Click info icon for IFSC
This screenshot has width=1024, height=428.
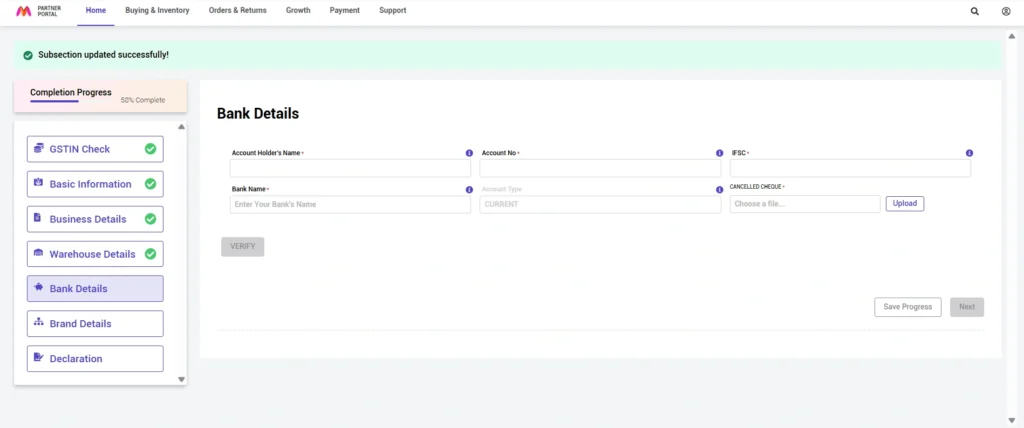pos(969,153)
